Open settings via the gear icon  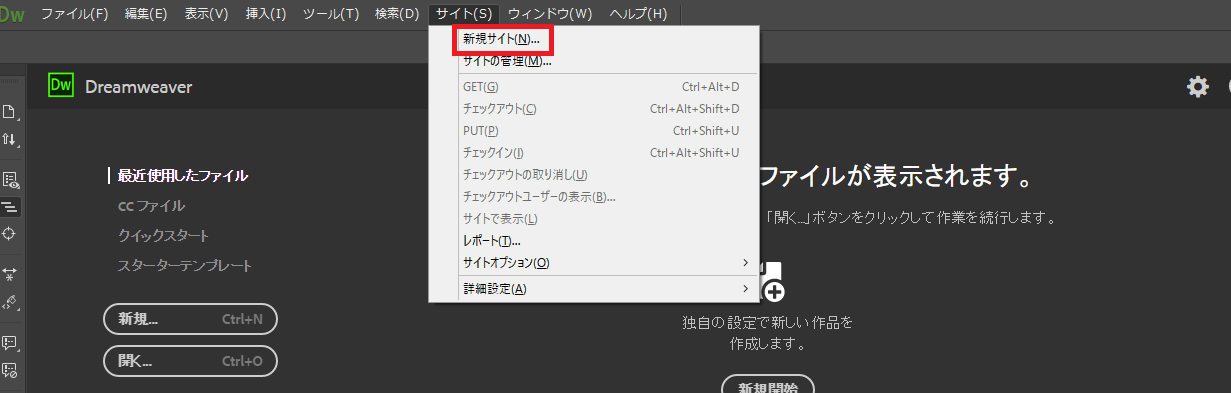(x=1197, y=87)
